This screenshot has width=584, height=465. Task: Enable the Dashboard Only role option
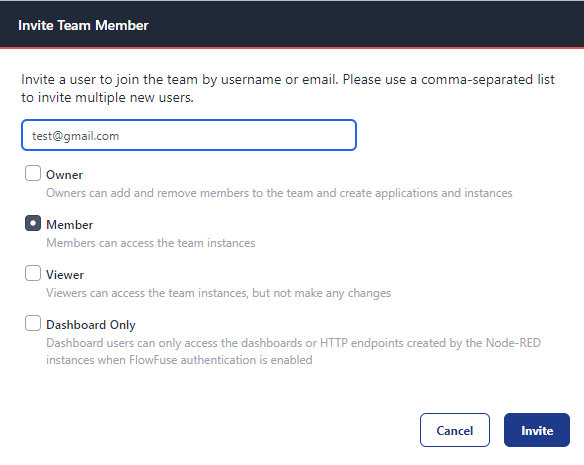click(x=33, y=323)
